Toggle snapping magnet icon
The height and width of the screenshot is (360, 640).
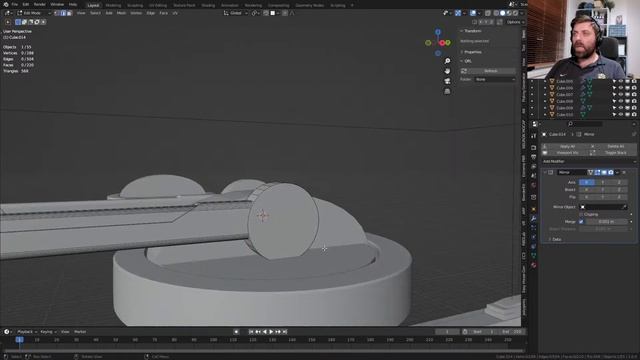pos(266,13)
